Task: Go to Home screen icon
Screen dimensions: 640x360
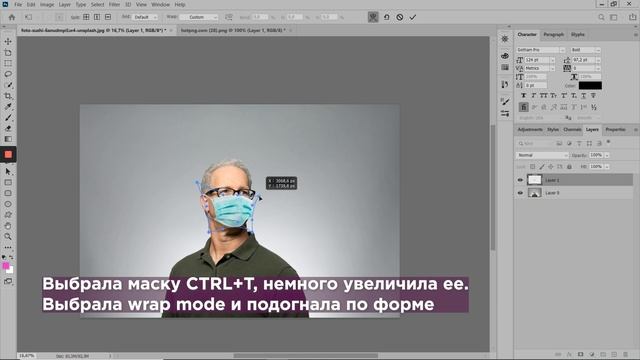Action: [x=12, y=17]
